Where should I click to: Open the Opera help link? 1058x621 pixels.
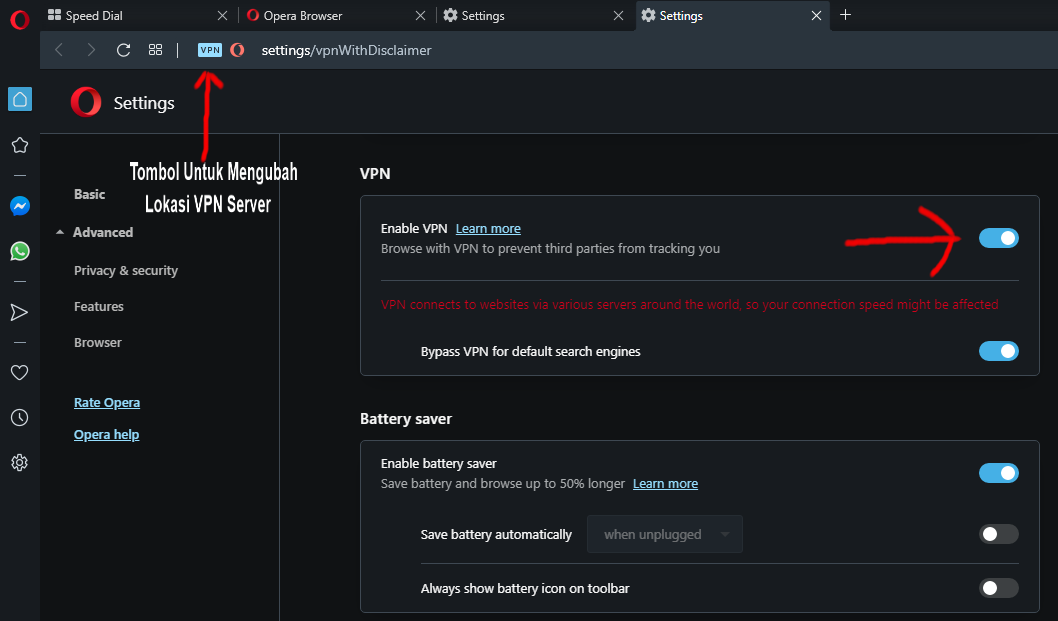(107, 435)
